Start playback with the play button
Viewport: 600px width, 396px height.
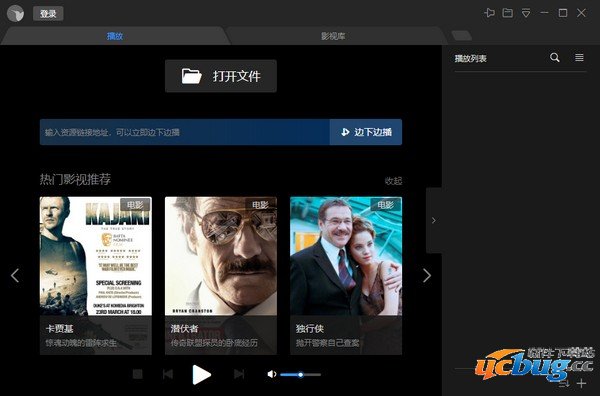pyautogui.click(x=201, y=375)
